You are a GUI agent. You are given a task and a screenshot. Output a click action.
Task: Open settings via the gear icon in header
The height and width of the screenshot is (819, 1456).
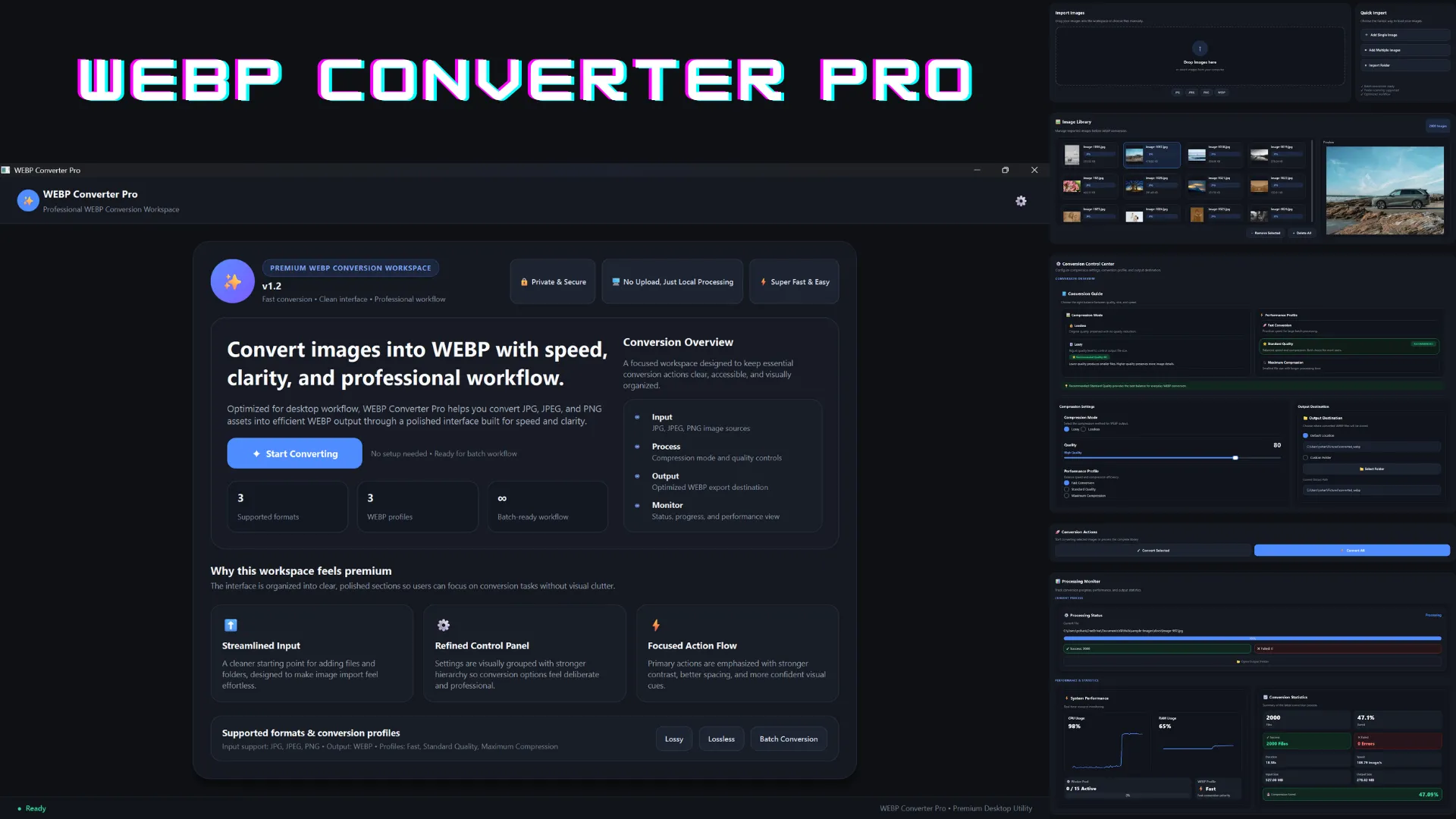[x=1021, y=201]
